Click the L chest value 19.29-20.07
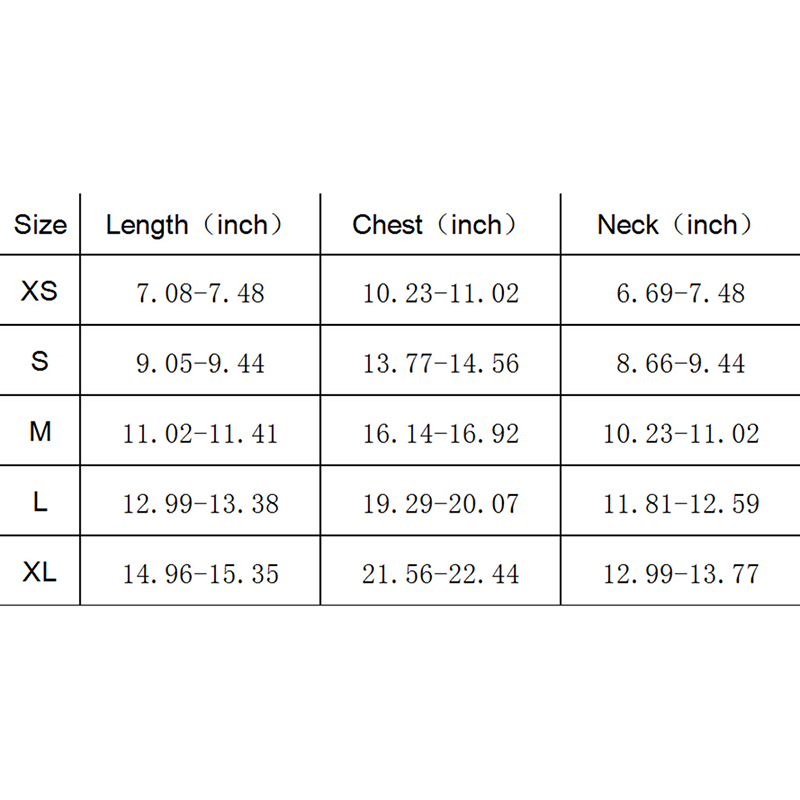The height and width of the screenshot is (800, 800). click(441, 504)
